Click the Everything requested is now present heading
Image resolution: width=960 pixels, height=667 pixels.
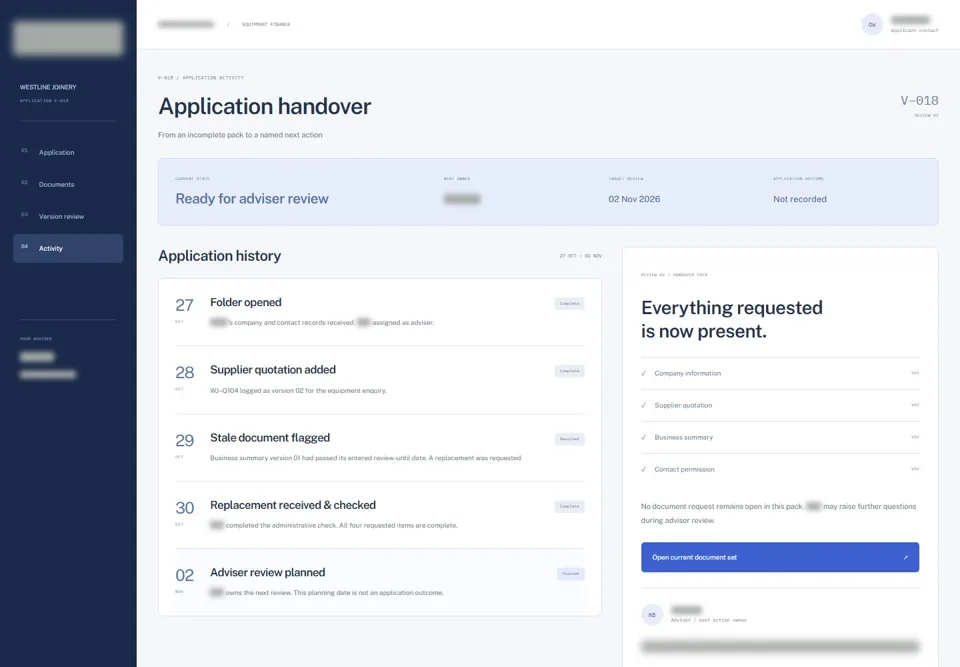[x=732, y=319]
